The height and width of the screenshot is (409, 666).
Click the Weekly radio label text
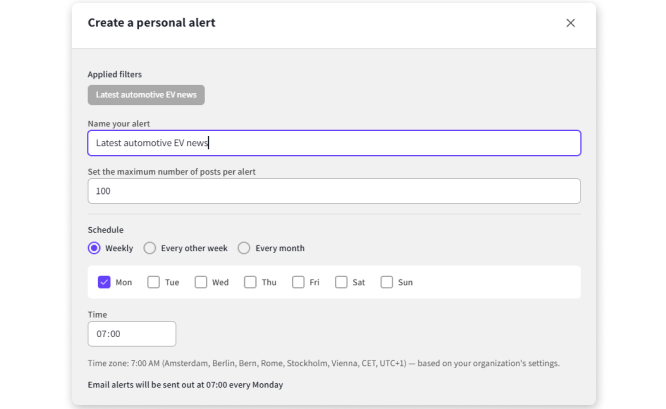pos(120,248)
